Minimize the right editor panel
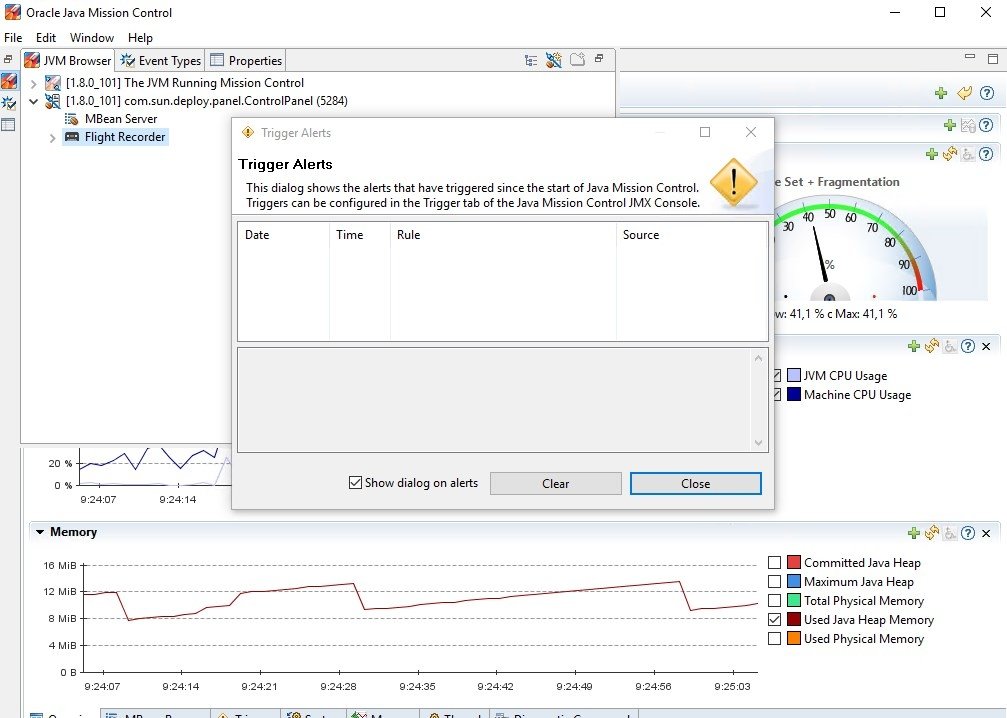Image resolution: width=1007 pixels, height=718 pixels. click(970, 57)
